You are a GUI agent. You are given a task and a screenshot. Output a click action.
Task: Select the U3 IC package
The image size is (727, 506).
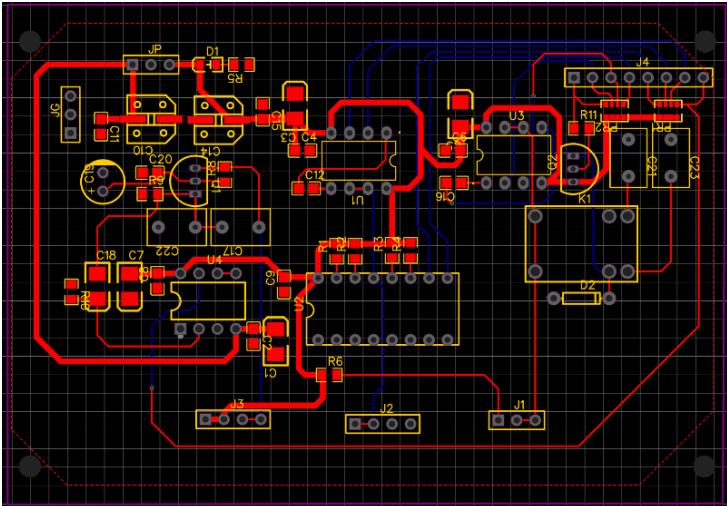pos(514,155)
